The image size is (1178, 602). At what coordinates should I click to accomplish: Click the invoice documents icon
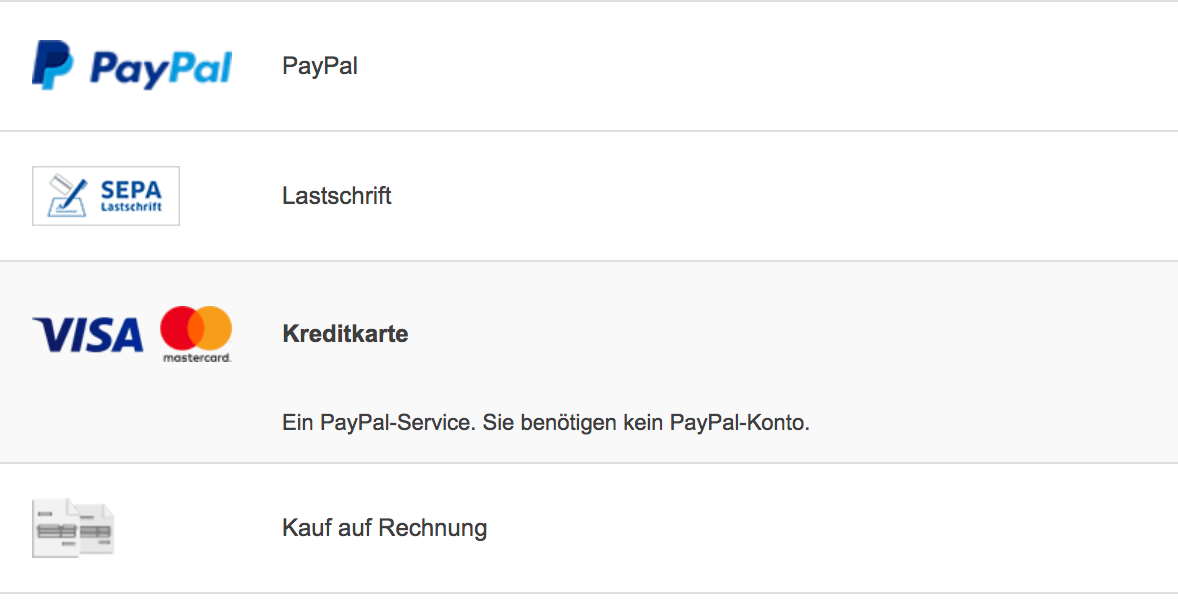pos(73,527)
